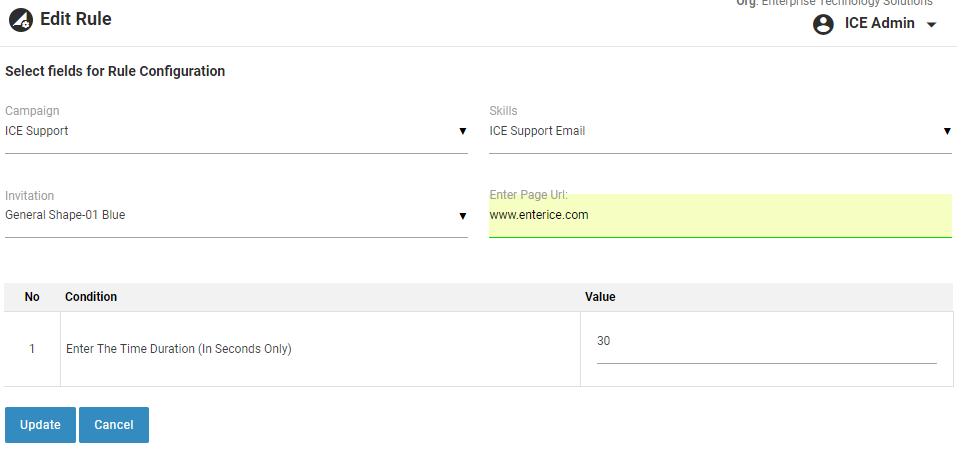The image size is (957, 456).
Task: Expand the ICE Admin account caret
Action: tap(931, 25)
